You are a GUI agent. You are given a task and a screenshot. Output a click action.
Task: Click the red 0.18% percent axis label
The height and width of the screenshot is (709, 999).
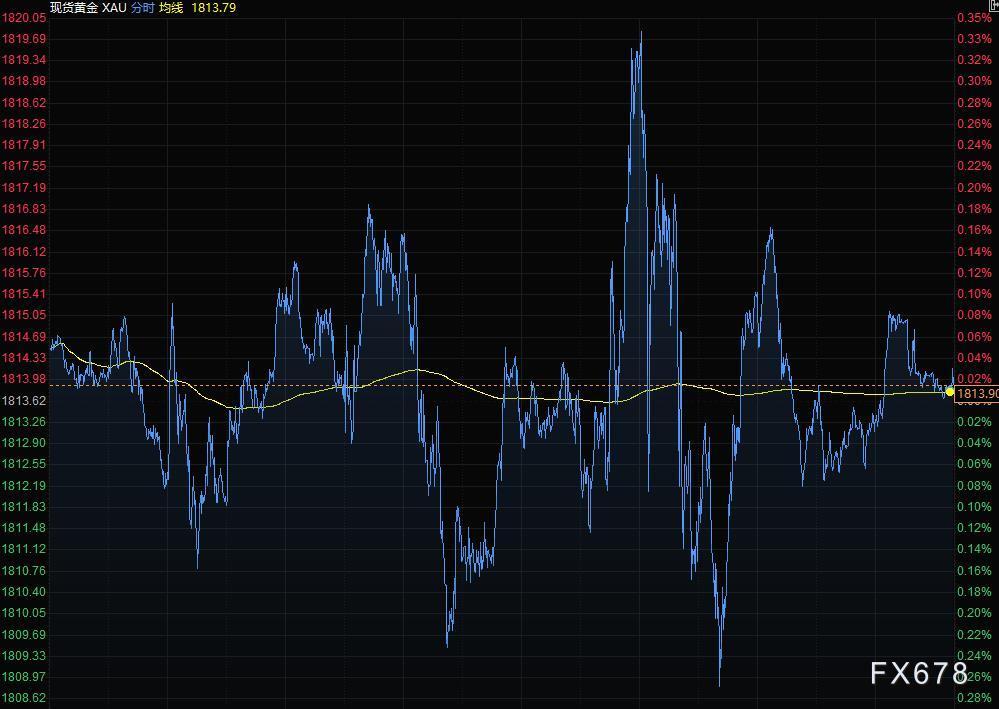(975, 209)
